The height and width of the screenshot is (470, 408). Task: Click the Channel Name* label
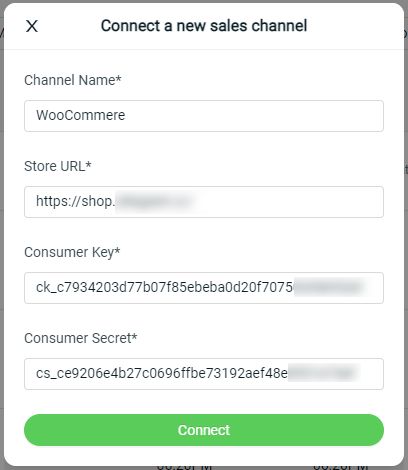[x=73, y=80]
